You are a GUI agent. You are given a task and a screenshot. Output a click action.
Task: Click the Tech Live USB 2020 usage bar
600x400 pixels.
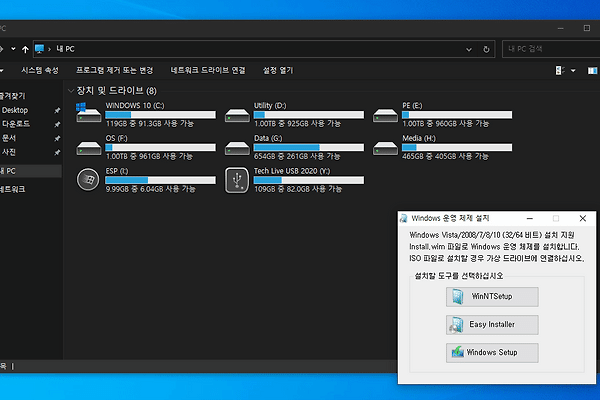click(309, 180)
